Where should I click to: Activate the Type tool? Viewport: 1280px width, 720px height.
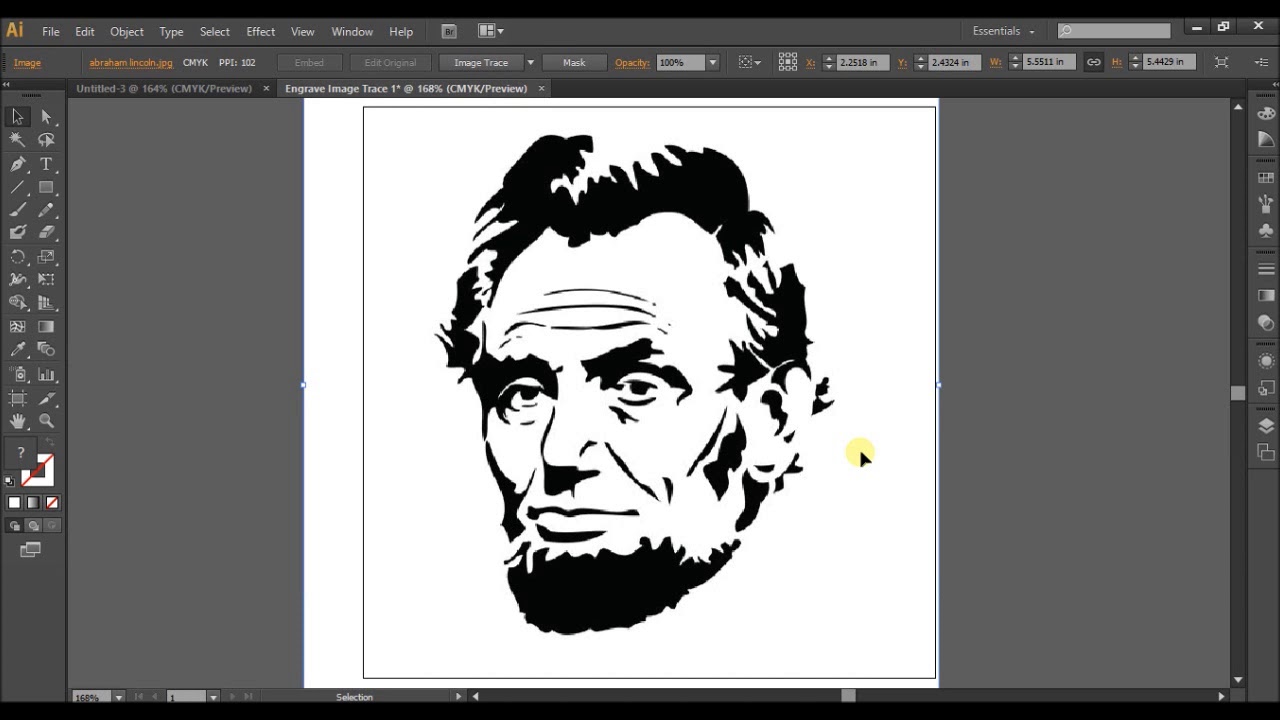[46, 164]
